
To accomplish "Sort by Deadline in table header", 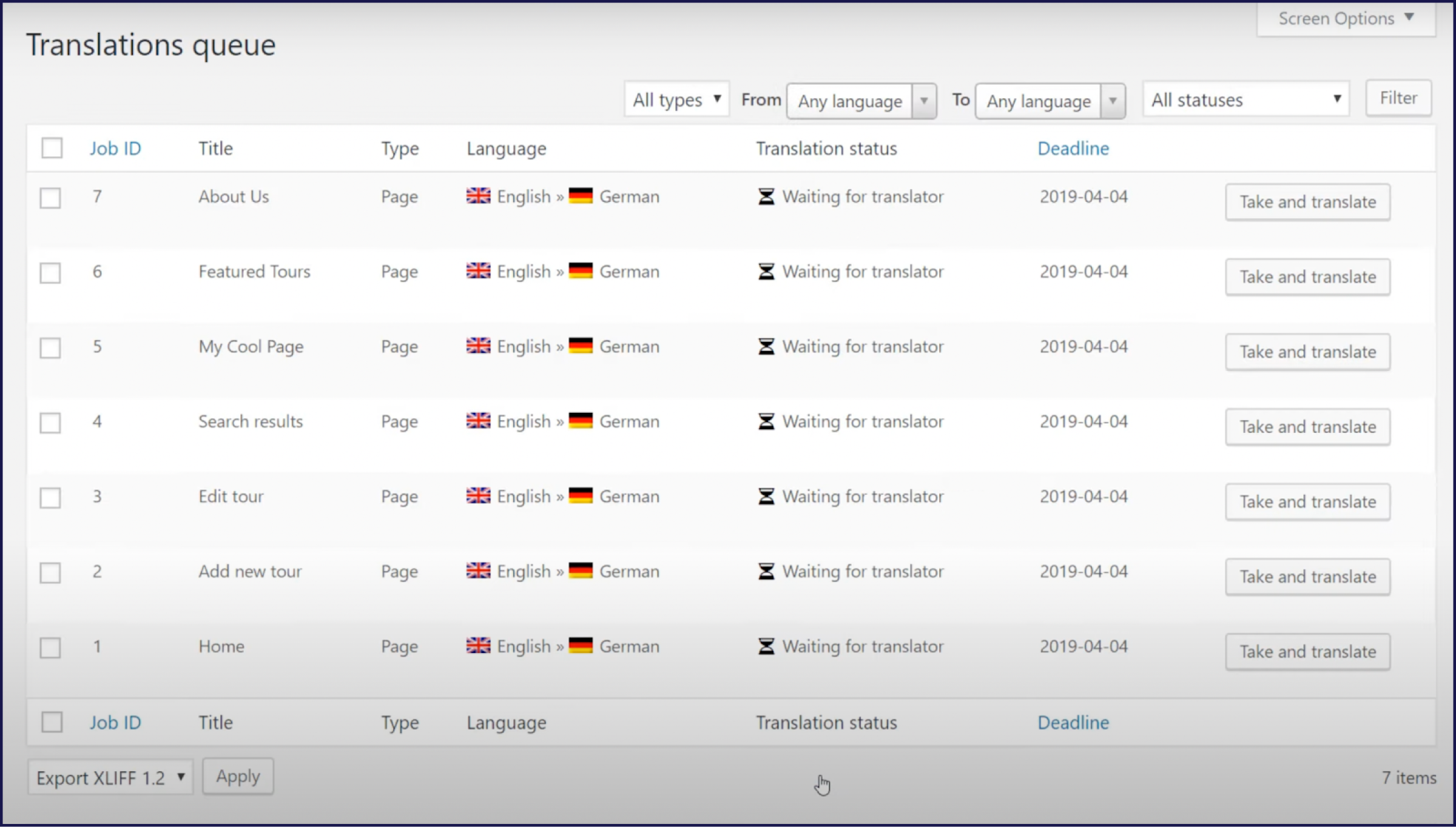I will pyautogui.click(x=1073, y=149).
